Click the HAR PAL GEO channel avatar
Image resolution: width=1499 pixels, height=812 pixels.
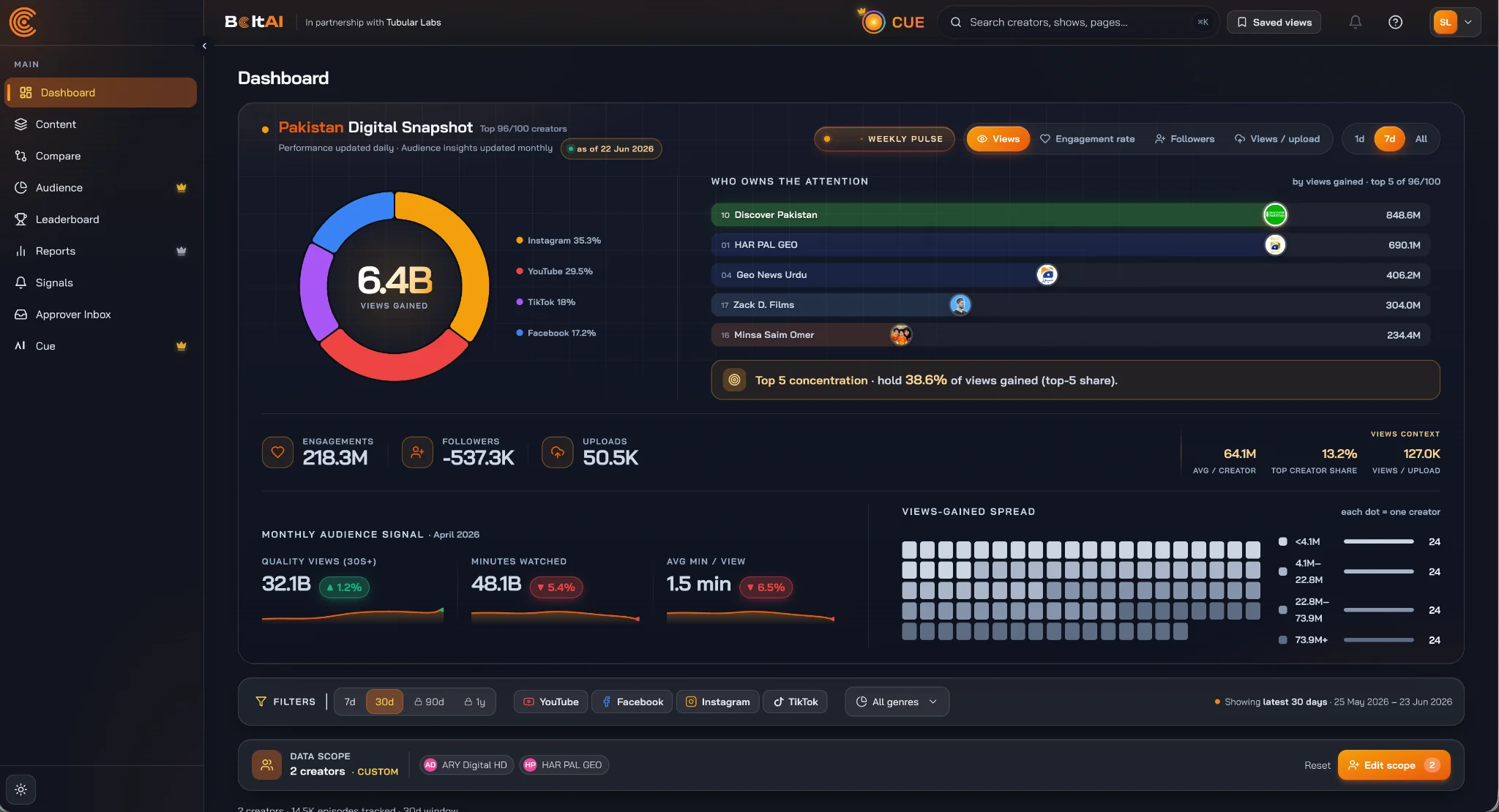(1275, 245)
